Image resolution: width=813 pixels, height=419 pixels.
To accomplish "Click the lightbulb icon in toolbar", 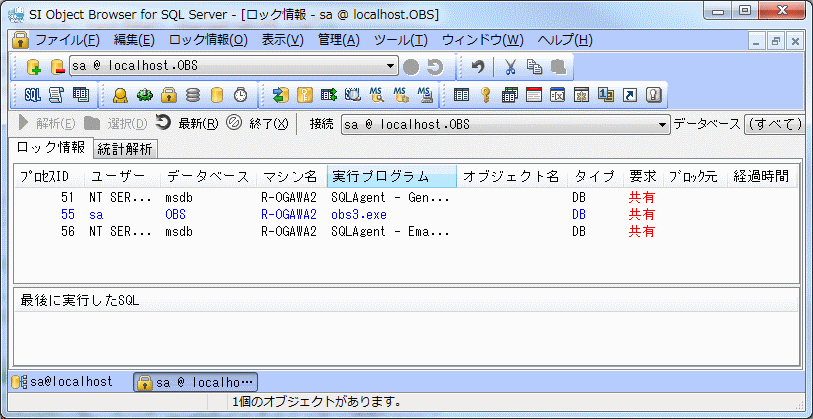I will pyautogui.click(x=655, y=95).
